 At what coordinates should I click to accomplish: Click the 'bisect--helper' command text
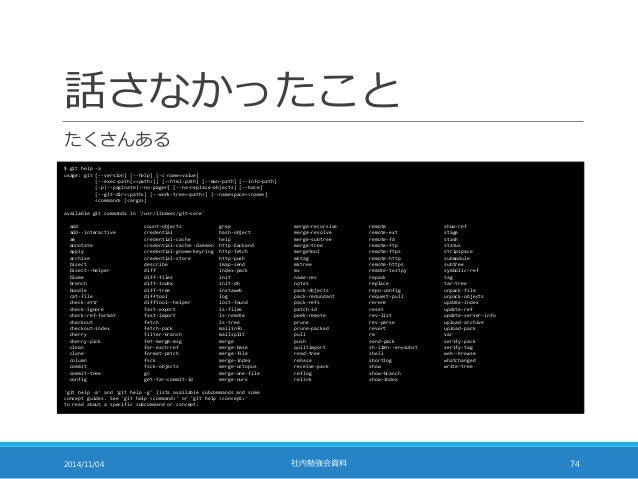pos(90,271)
